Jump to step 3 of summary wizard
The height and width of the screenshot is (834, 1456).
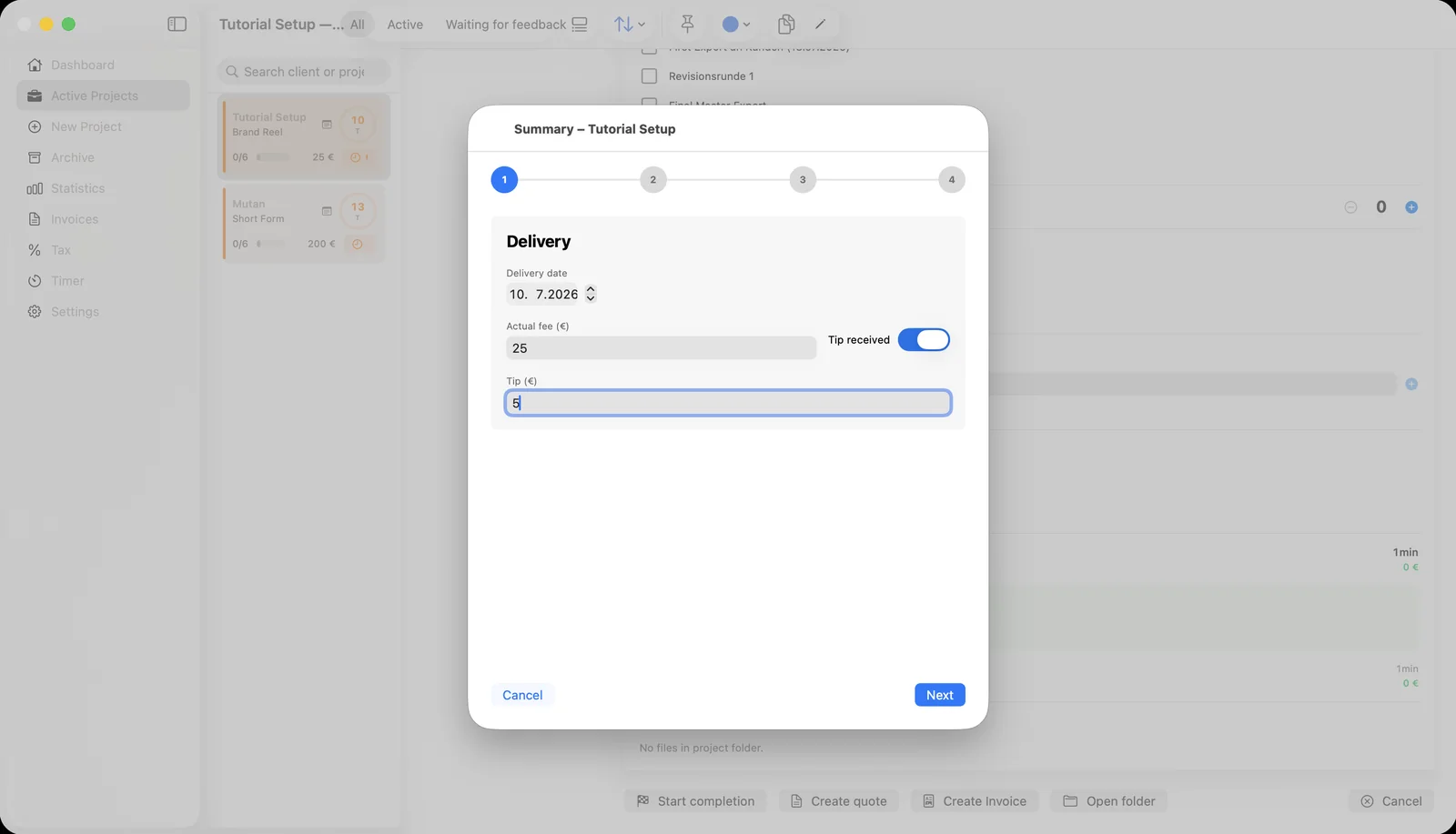[803, 180]
